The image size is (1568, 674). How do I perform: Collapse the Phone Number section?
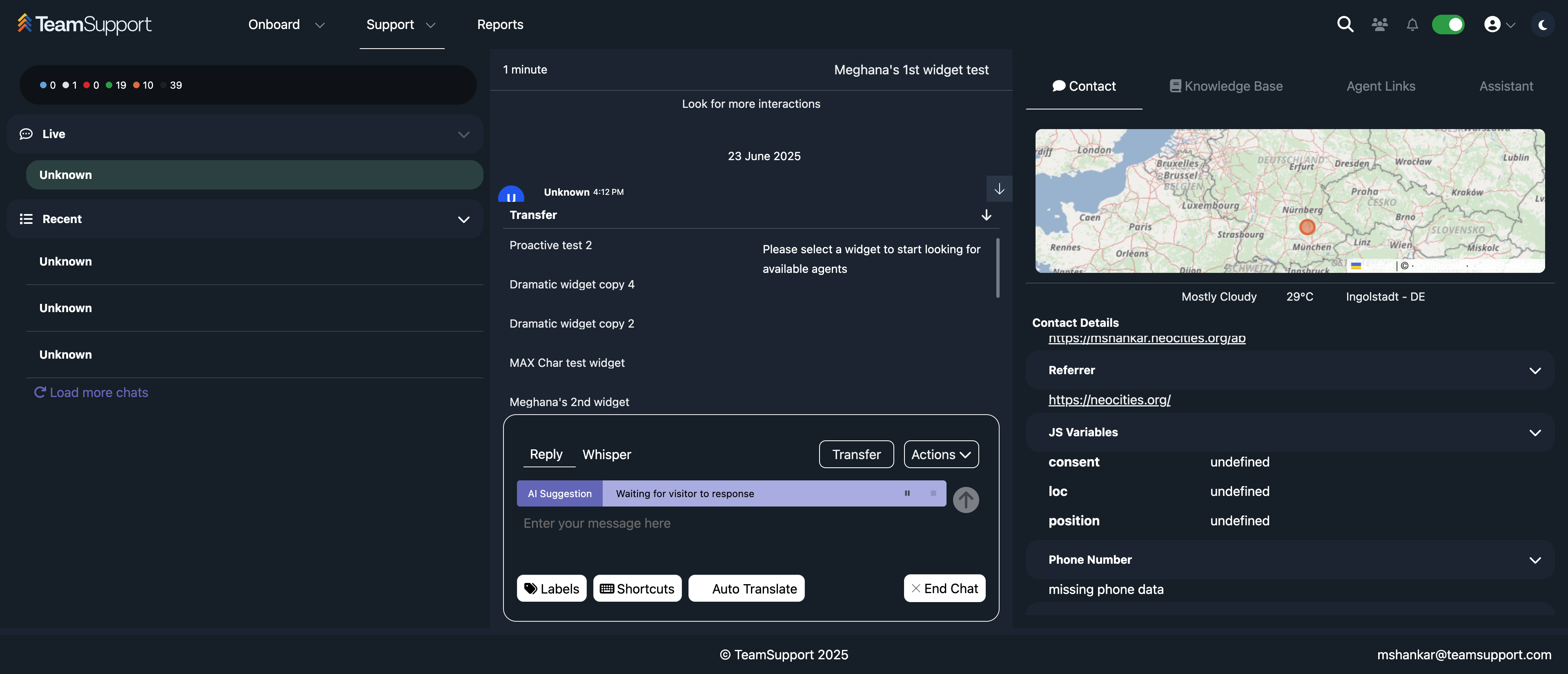coord(1535,560)
